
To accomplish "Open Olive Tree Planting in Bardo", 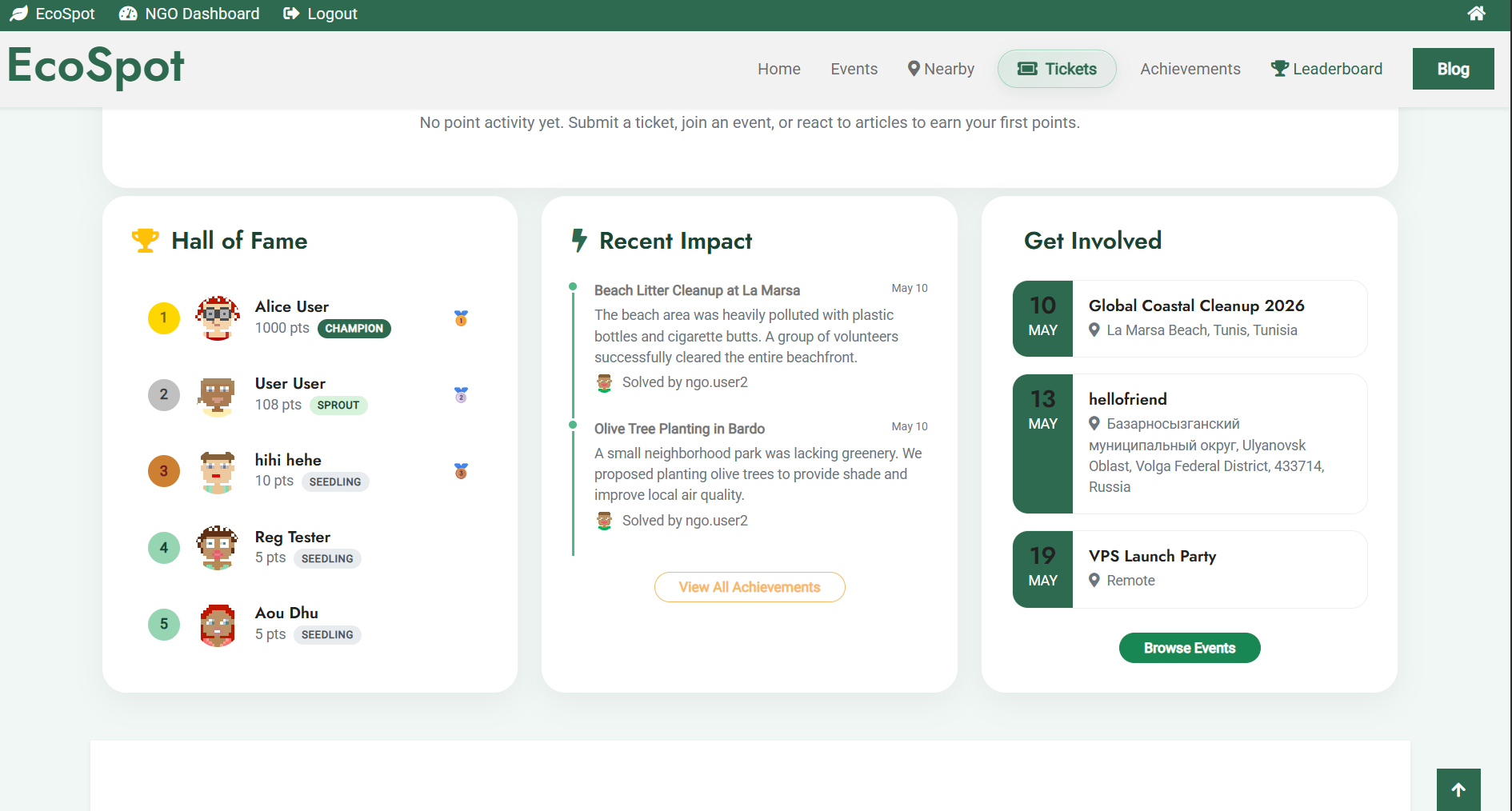I will pos(679,429).
